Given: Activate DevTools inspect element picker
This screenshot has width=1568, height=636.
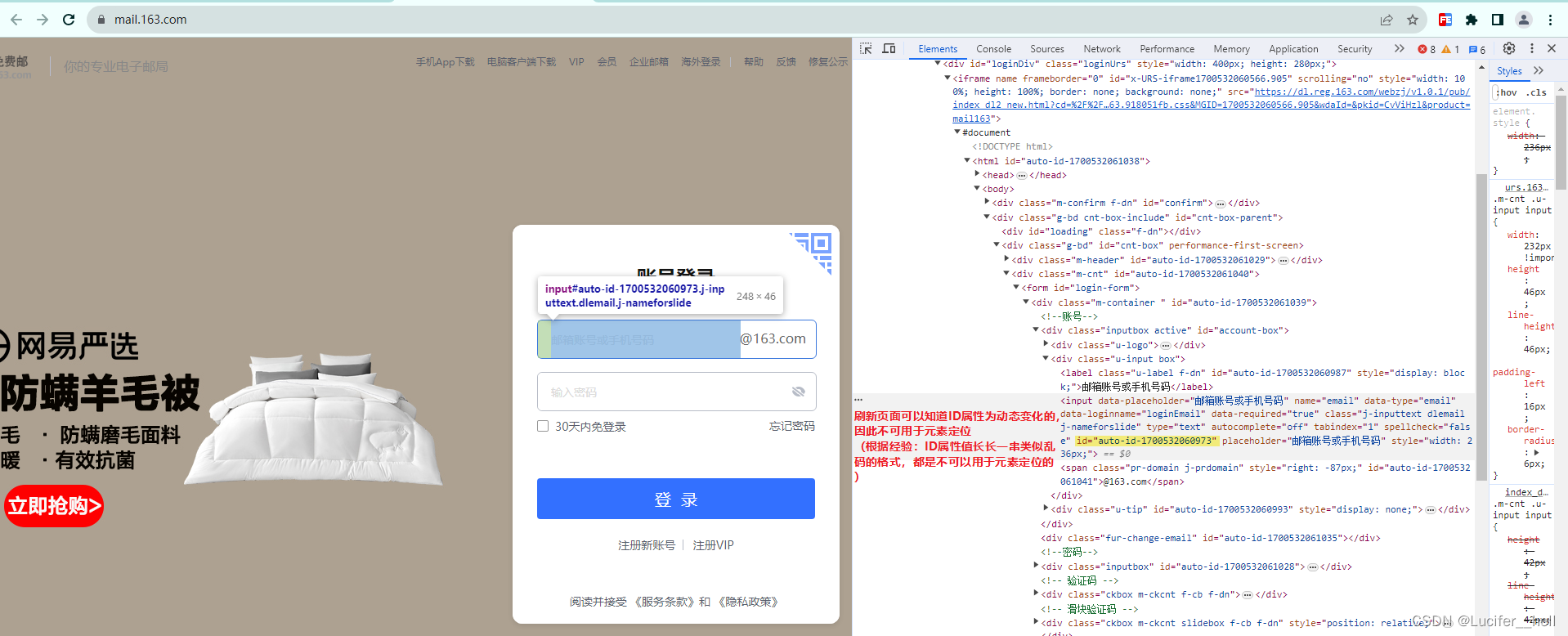Looking at the screenshot, I should coord(866,49).
